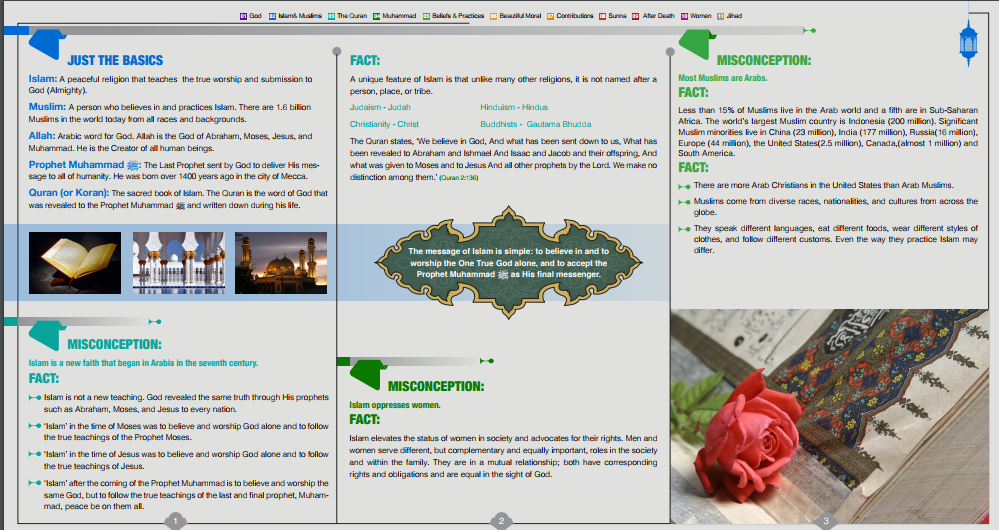The height and width of the screenshot is (530, 999).
Task: Select the 'Women' chapter tab
Action: point(696,16)
